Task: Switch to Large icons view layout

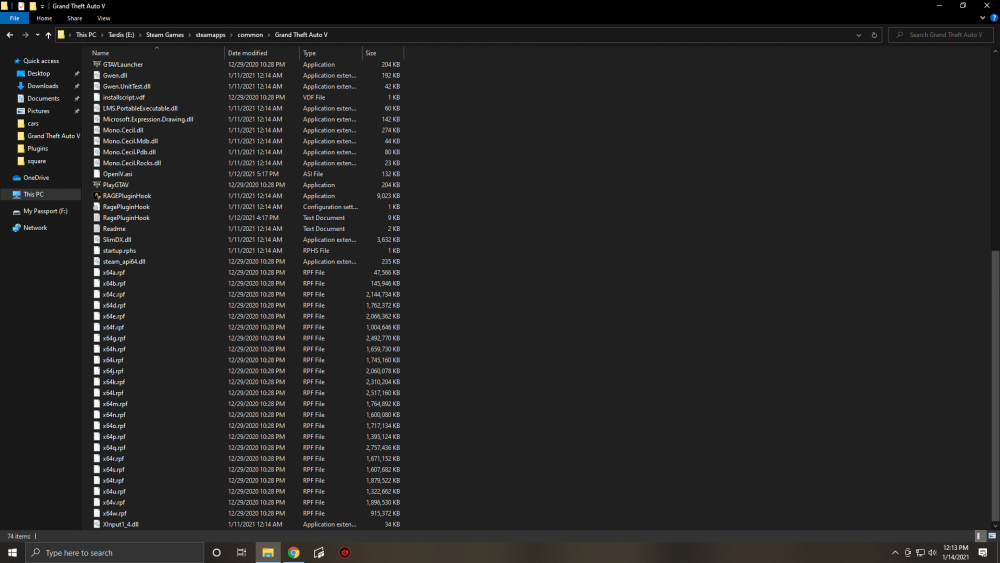Action: [992, 536]
